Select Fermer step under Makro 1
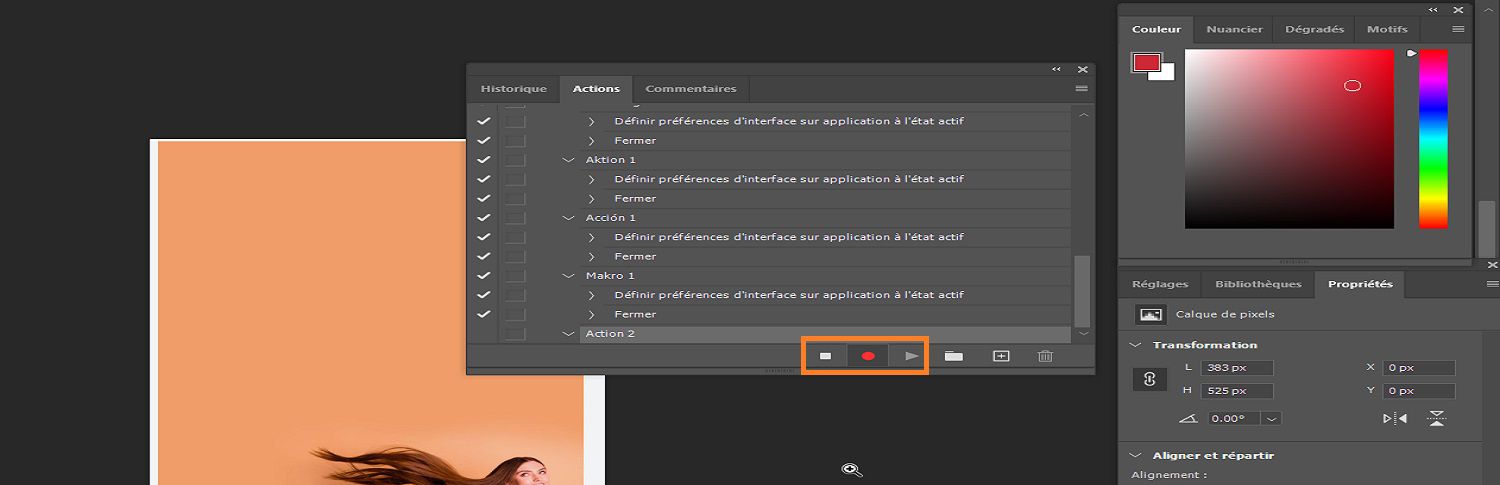Viewport: 1500px width, 485px height. pos(635,314)
